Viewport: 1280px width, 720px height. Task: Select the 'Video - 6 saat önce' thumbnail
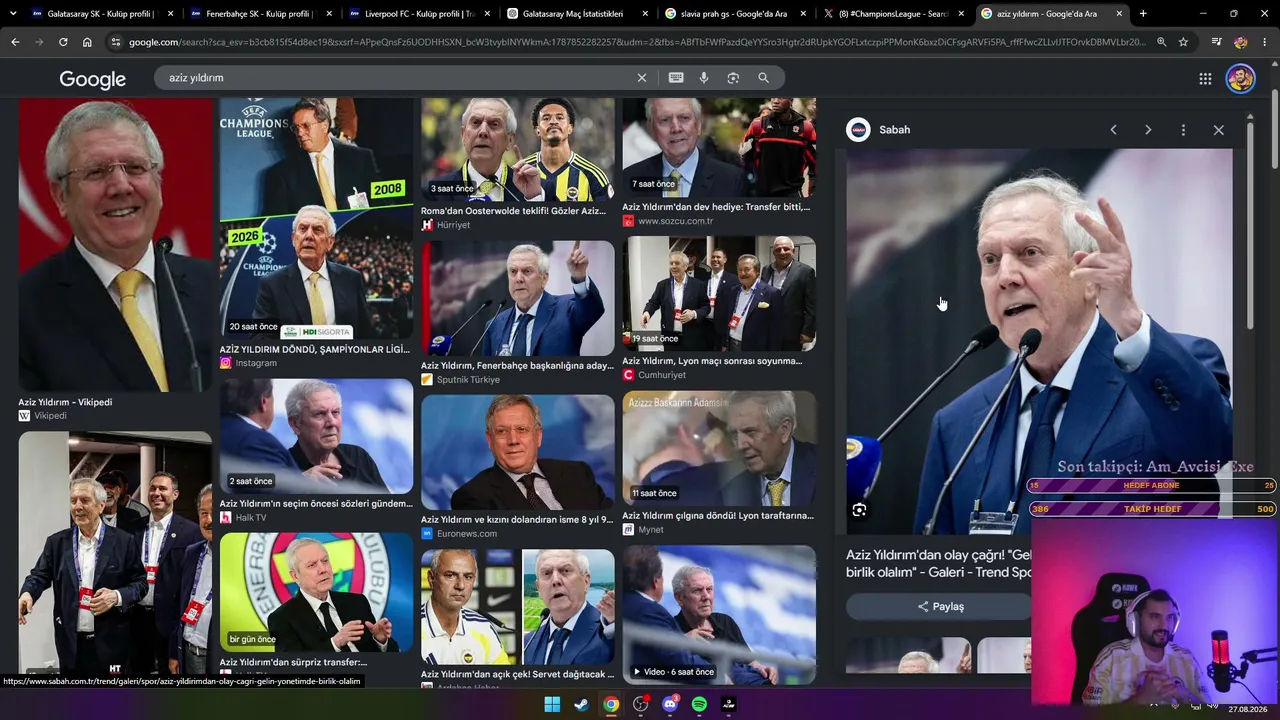pyautogui.click(x=719, y=614)
